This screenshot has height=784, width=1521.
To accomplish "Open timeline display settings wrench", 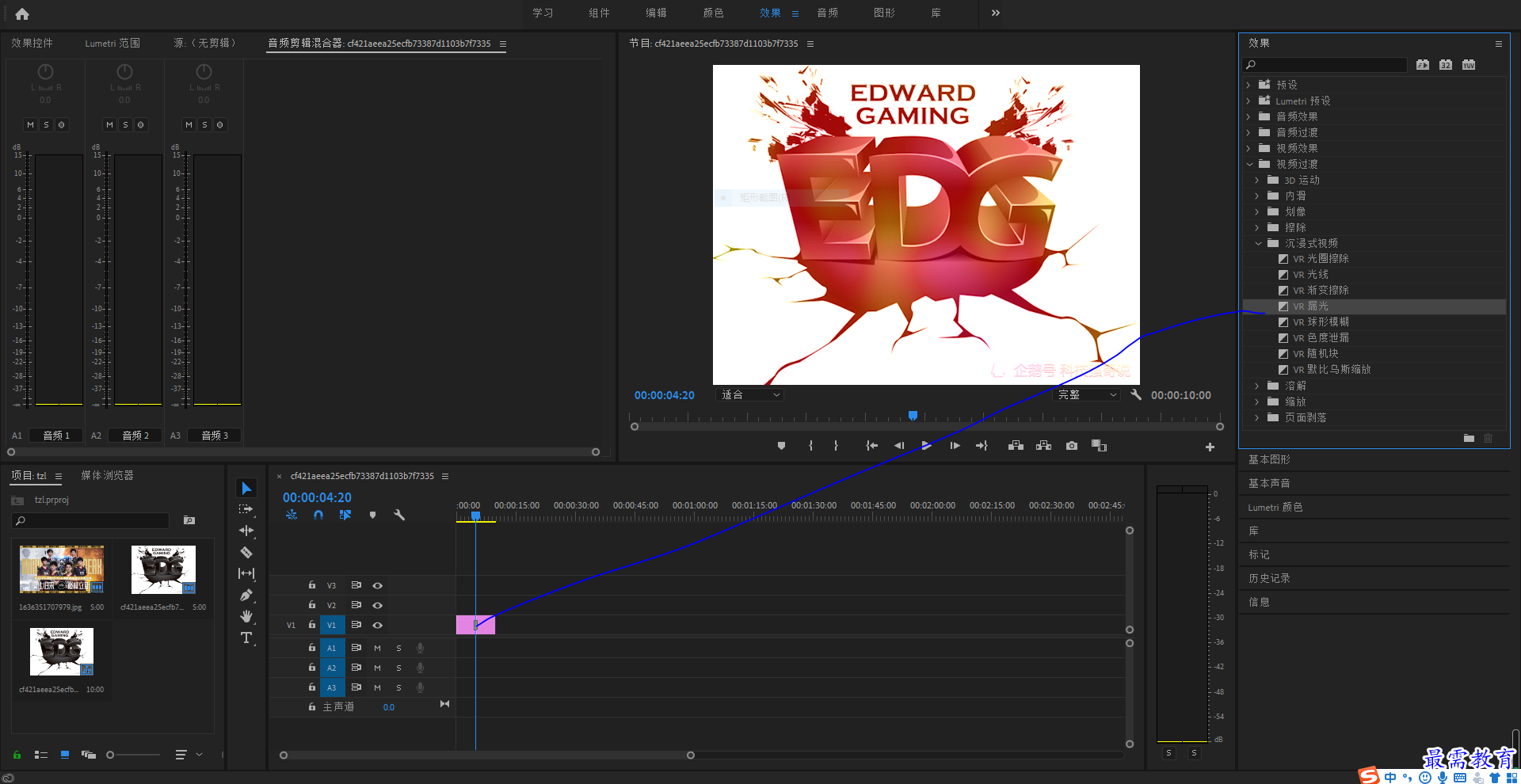I will click(x=399, y=515).
